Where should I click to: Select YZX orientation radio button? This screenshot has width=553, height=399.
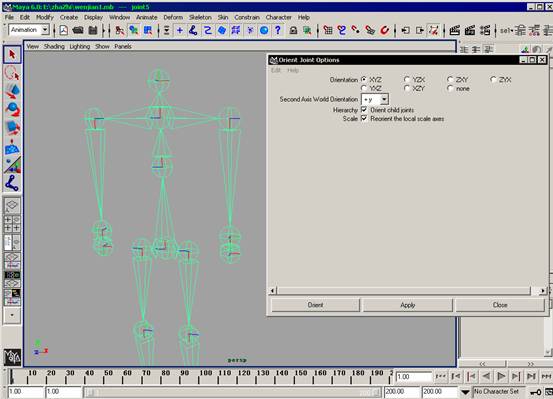point(407,79)
